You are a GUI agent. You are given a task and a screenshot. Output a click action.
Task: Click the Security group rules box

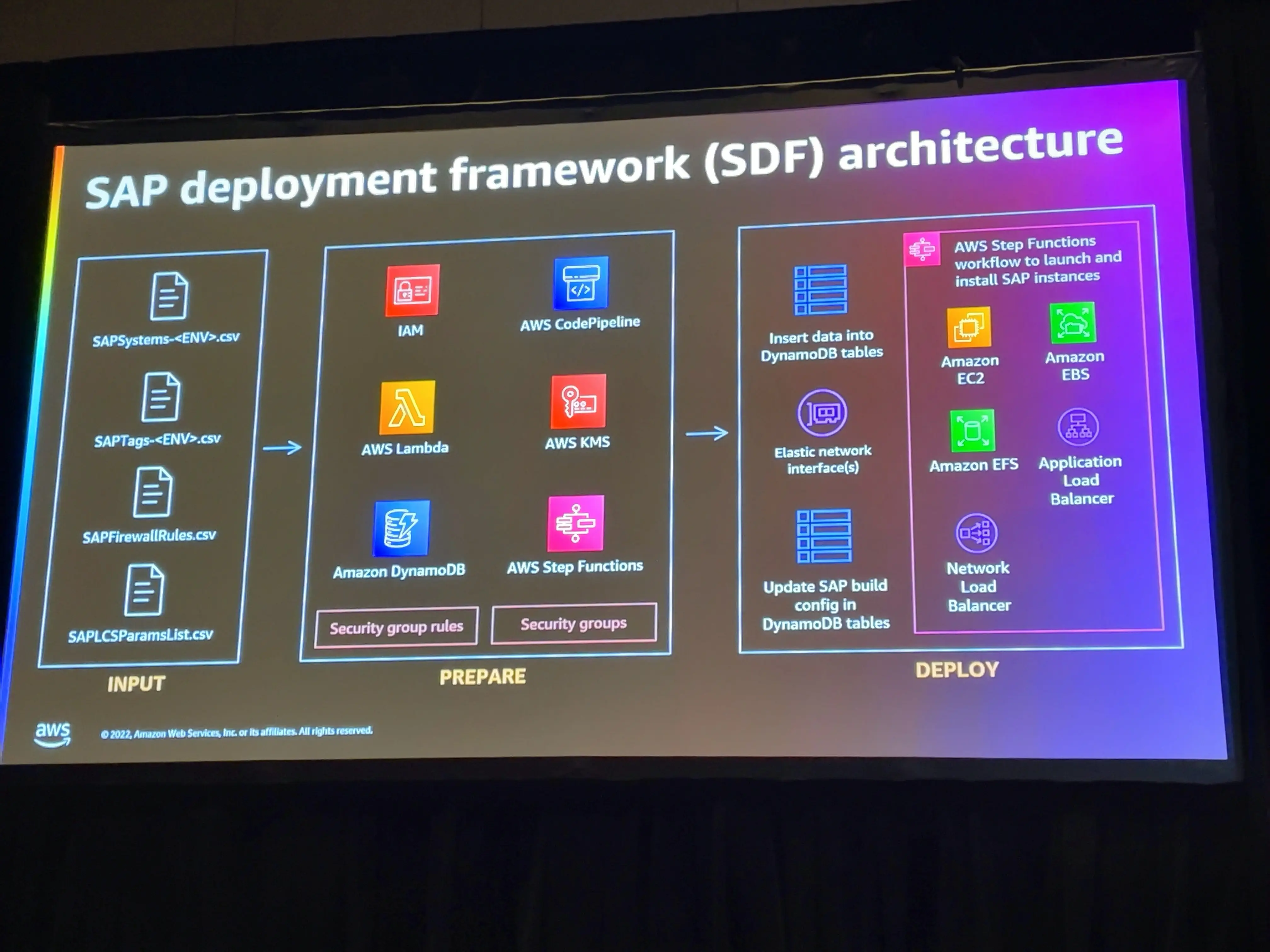pos(396,626)
